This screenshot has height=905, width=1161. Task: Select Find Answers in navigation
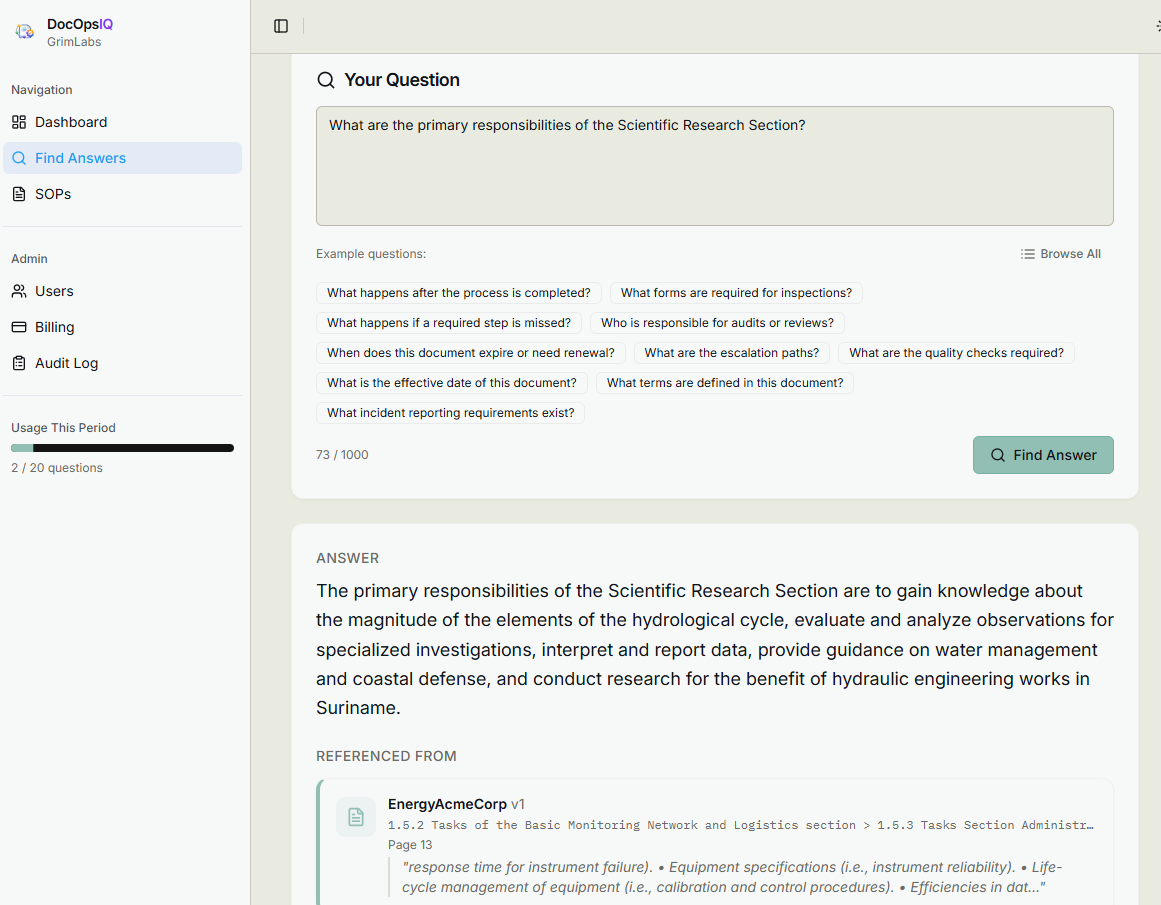122,158
